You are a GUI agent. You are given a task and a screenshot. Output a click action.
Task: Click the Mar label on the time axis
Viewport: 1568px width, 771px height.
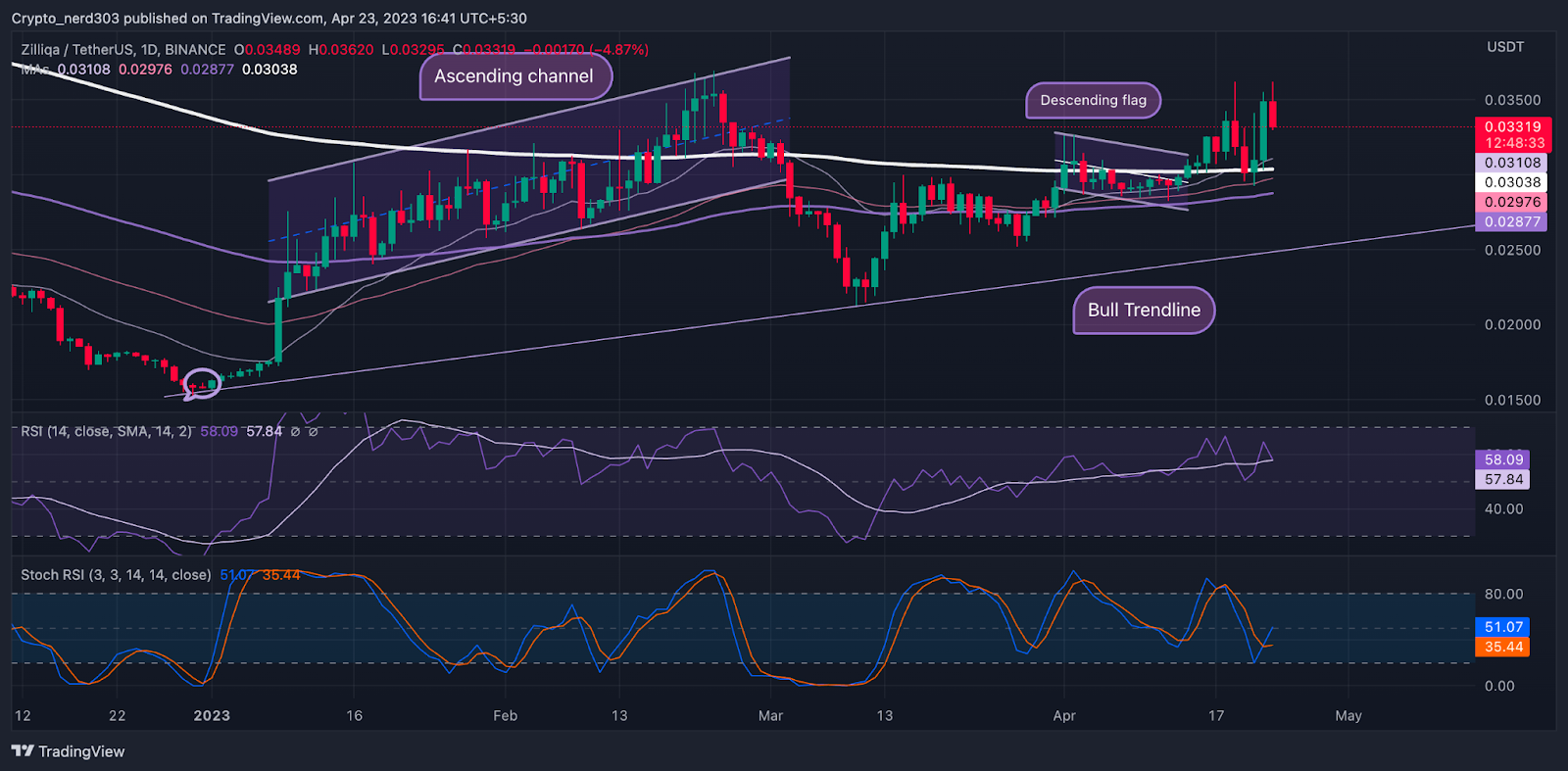pyautogui.click(x=770, y=715)
